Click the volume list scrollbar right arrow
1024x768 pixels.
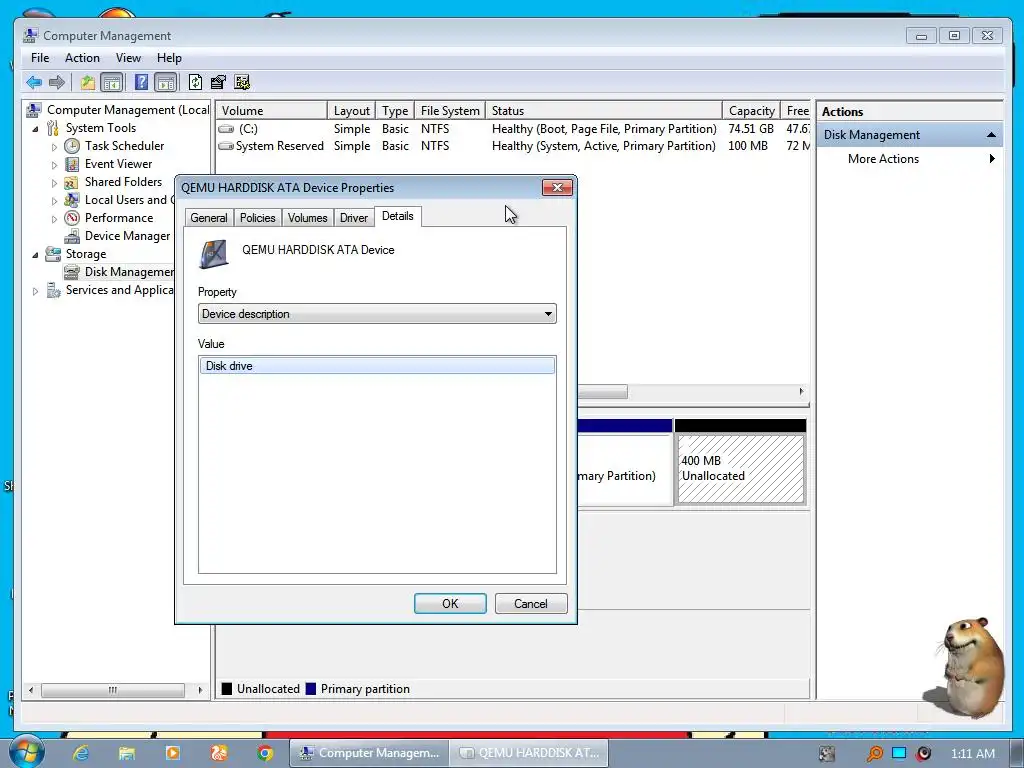pyautogui.click(x=801, y=392)
